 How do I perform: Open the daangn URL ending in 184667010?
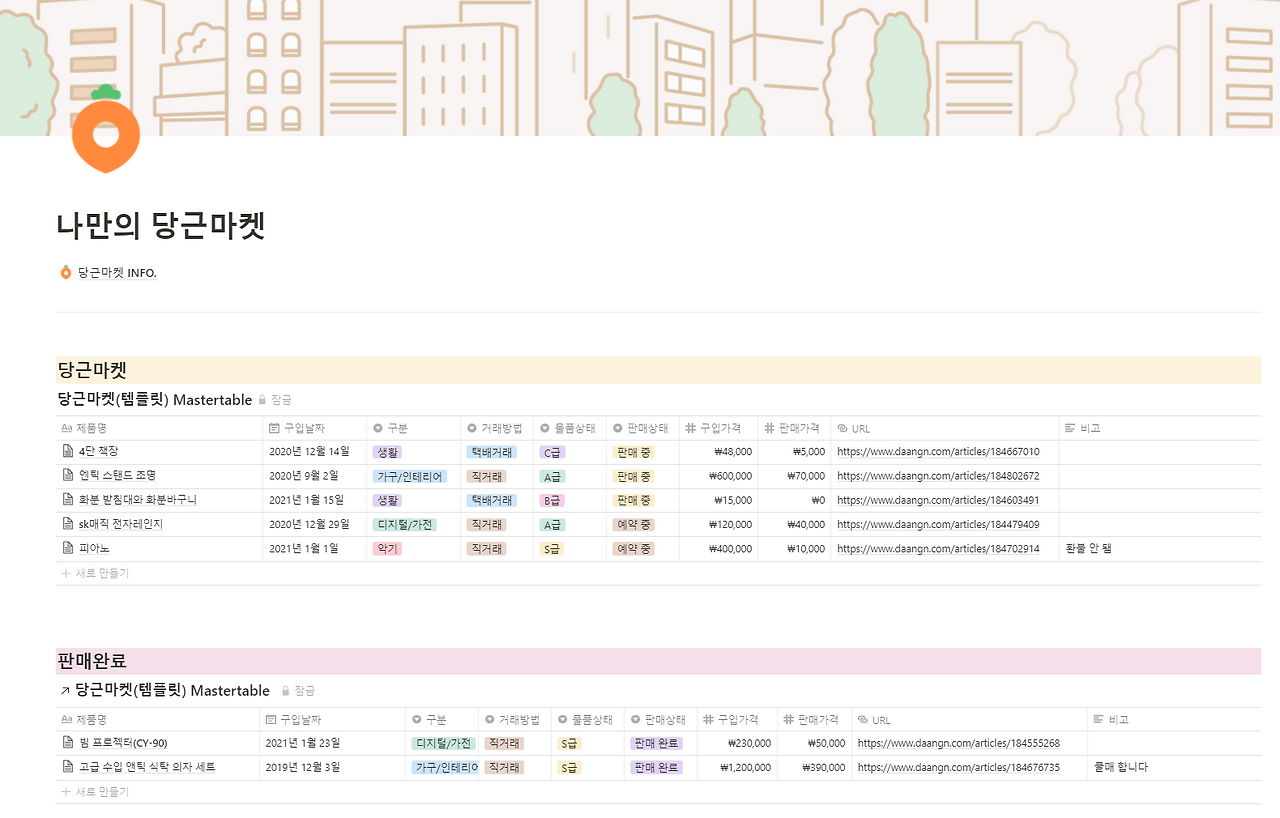[x=938, y=452]
